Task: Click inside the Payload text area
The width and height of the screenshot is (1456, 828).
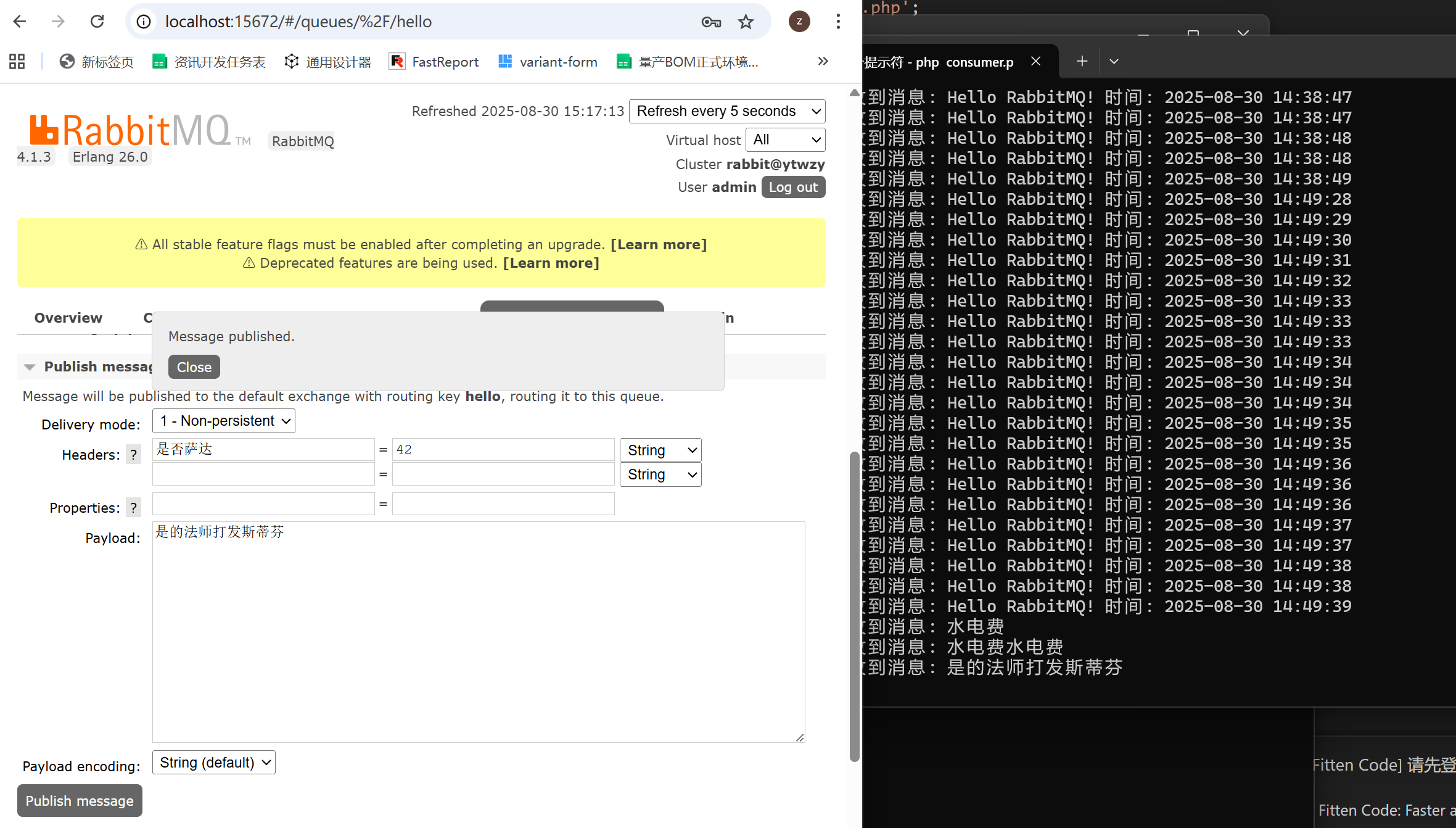Action: (x=479, y=632)
